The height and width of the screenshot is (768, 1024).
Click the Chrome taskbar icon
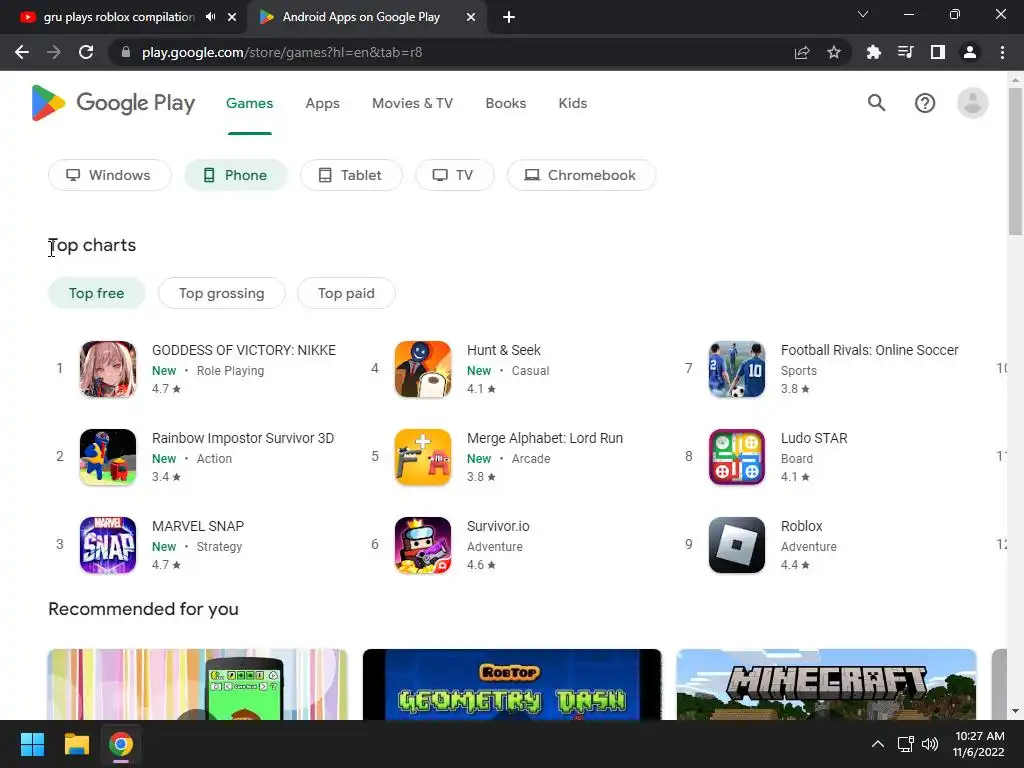121,744
